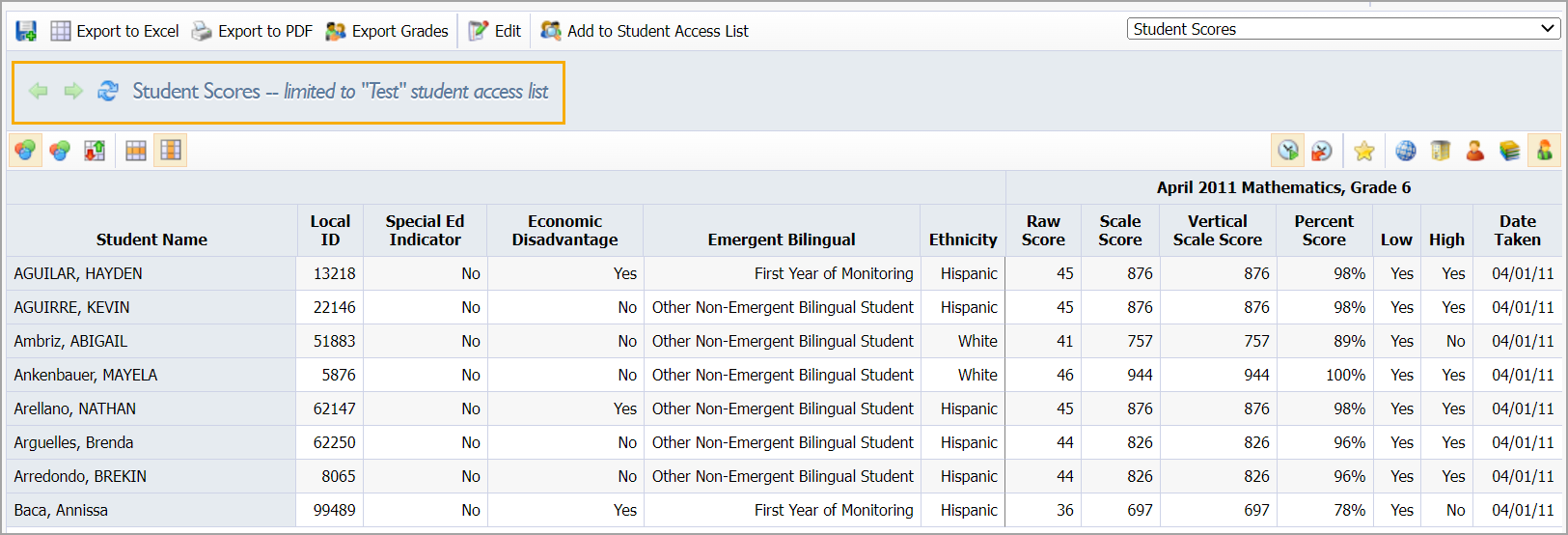1568x535 pixels.
Task: Click the blue globe icon
Action: [x=1406, y=151]
